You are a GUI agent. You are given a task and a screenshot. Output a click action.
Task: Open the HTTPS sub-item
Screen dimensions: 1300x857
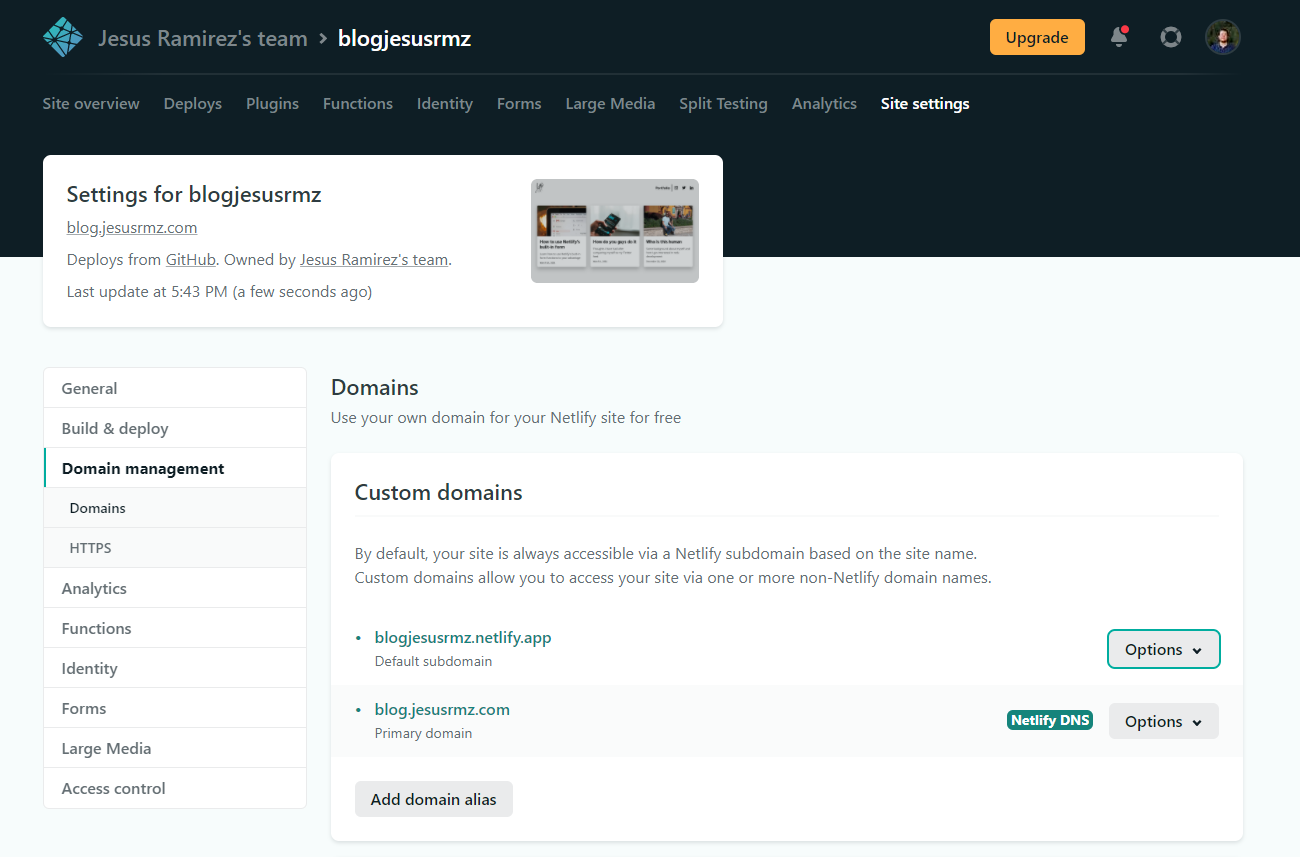click(175, 548)
